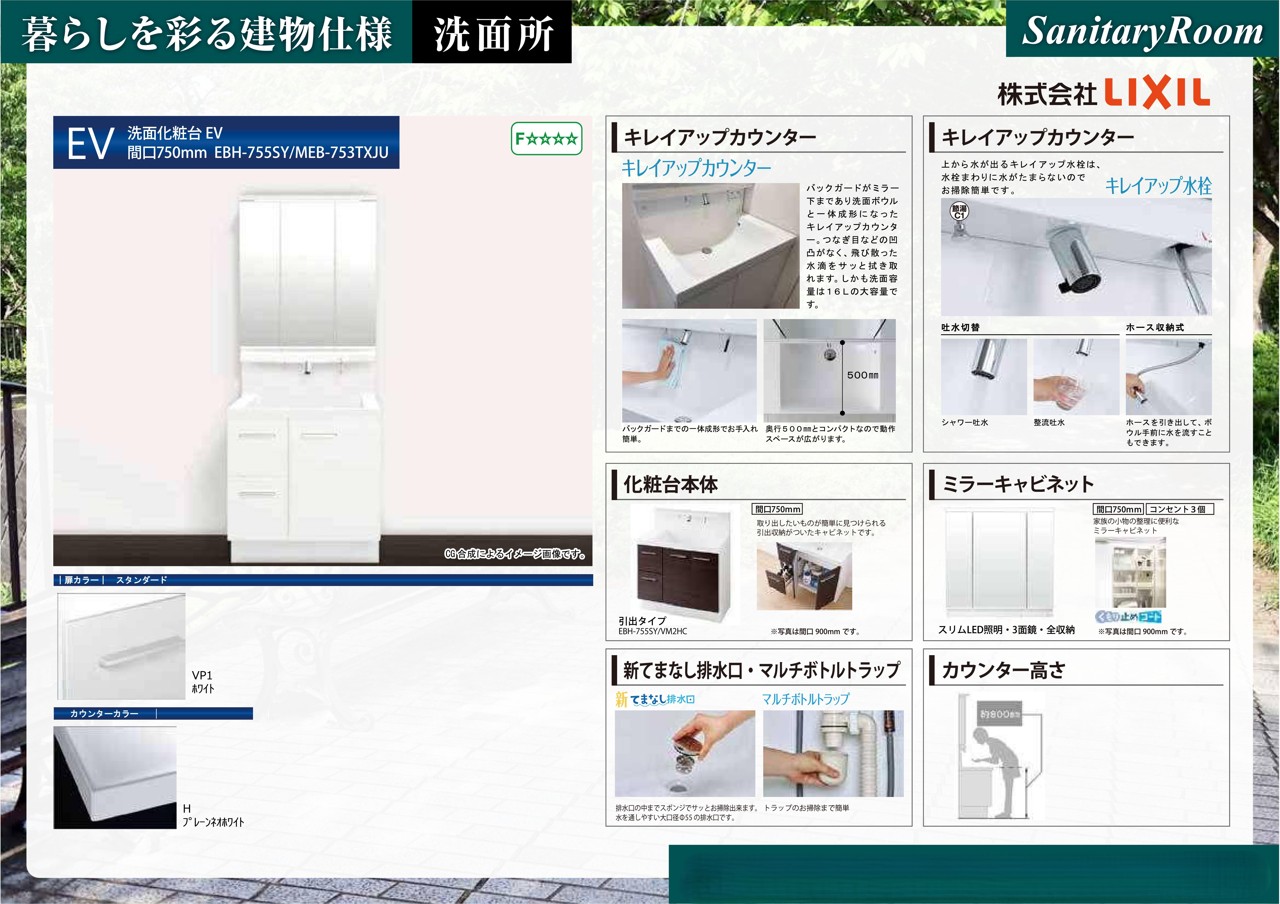This screenshot has height=904, width=1280.
Task: Open the シャワー吐水 faucet photo
Action: tap(983, 376)
